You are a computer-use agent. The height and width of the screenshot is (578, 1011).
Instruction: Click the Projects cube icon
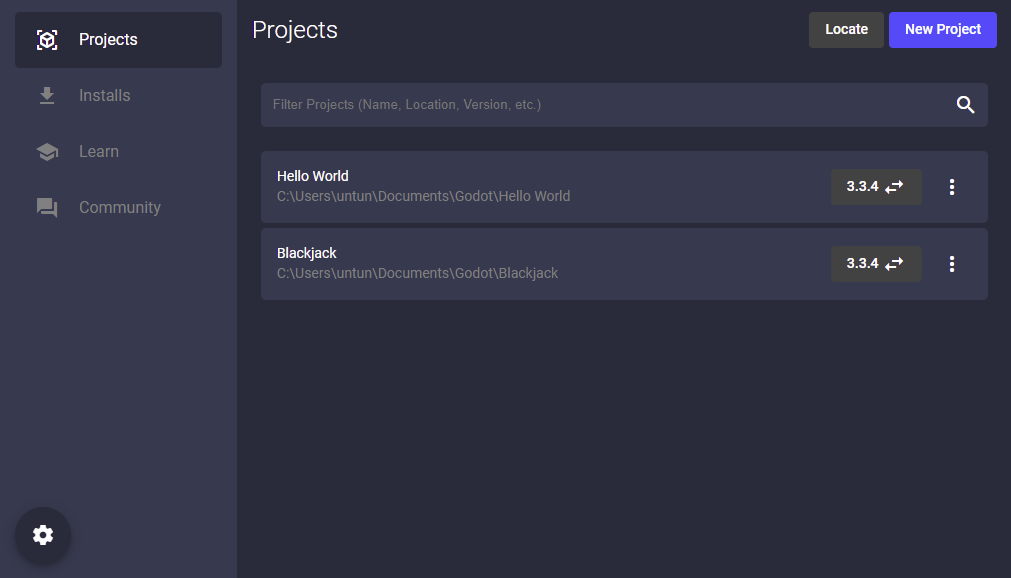[47, 40]
